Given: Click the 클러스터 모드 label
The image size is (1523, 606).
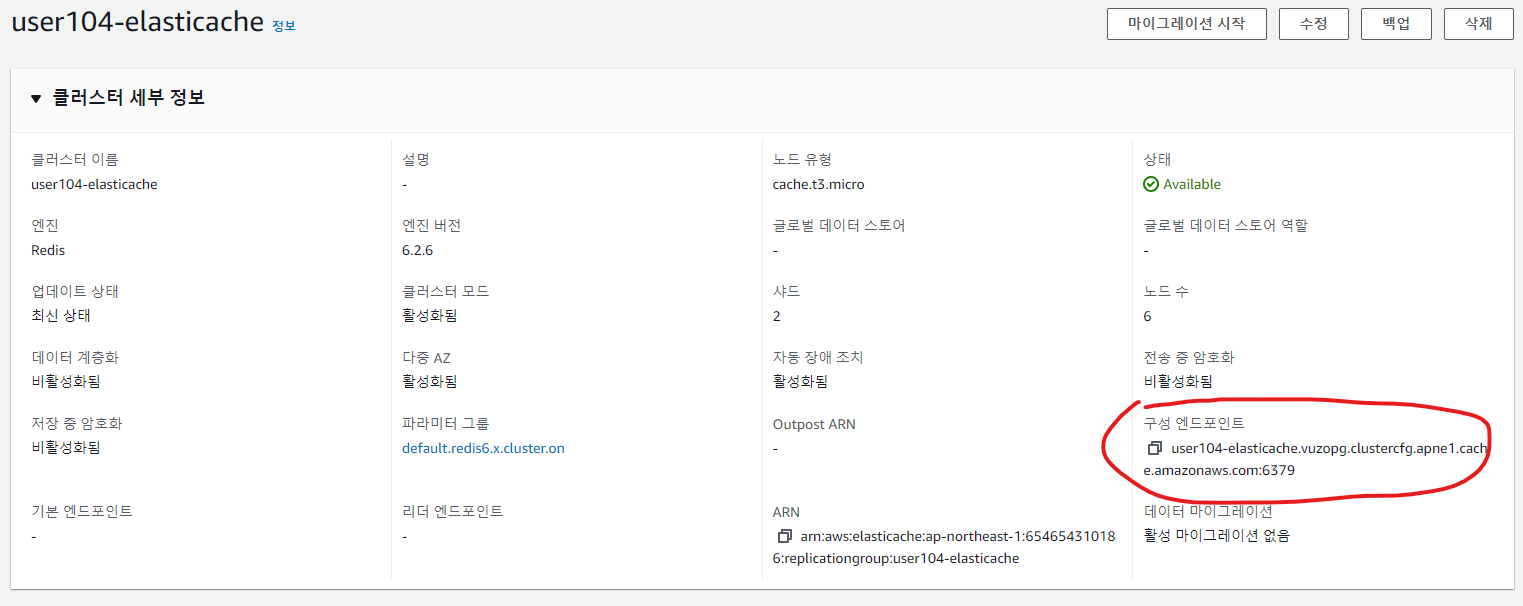Looking at the screenshot, I should coord(445,292).
